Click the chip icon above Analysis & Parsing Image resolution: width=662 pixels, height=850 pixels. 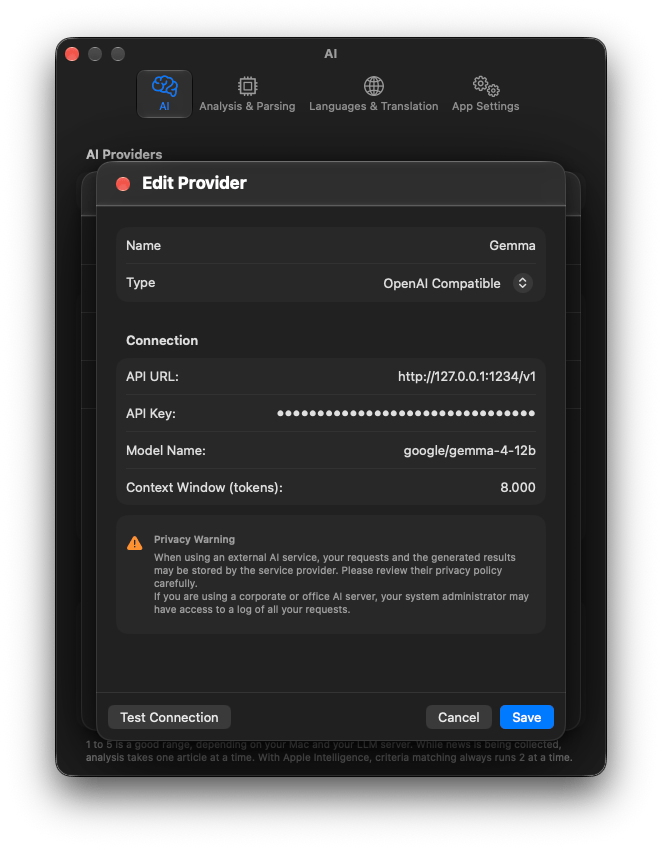[247, 86]
